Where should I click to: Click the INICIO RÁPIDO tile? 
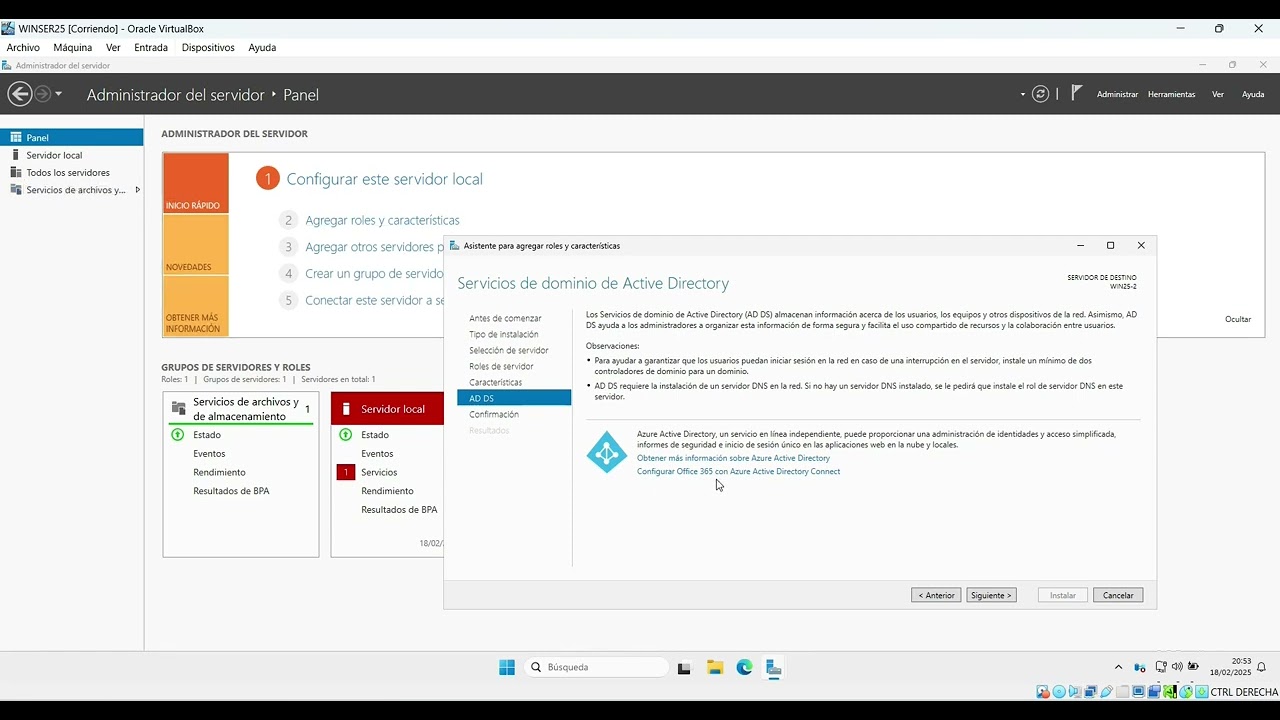tap(196, 183)
